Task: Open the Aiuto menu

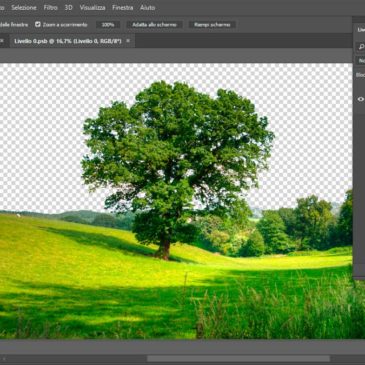Action: pyautogui.click(x=147, y=7)
